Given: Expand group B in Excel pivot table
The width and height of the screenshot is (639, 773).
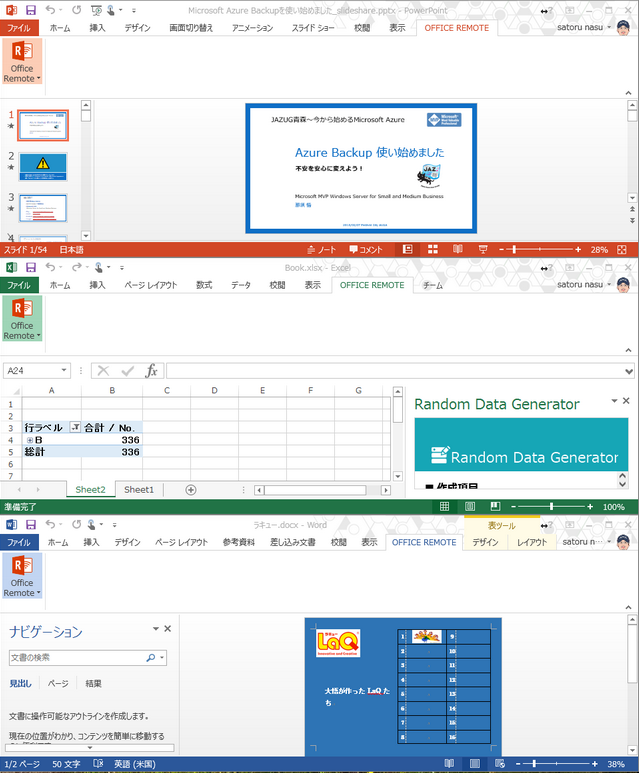Looking at the screenshot, I should point(30,440).
